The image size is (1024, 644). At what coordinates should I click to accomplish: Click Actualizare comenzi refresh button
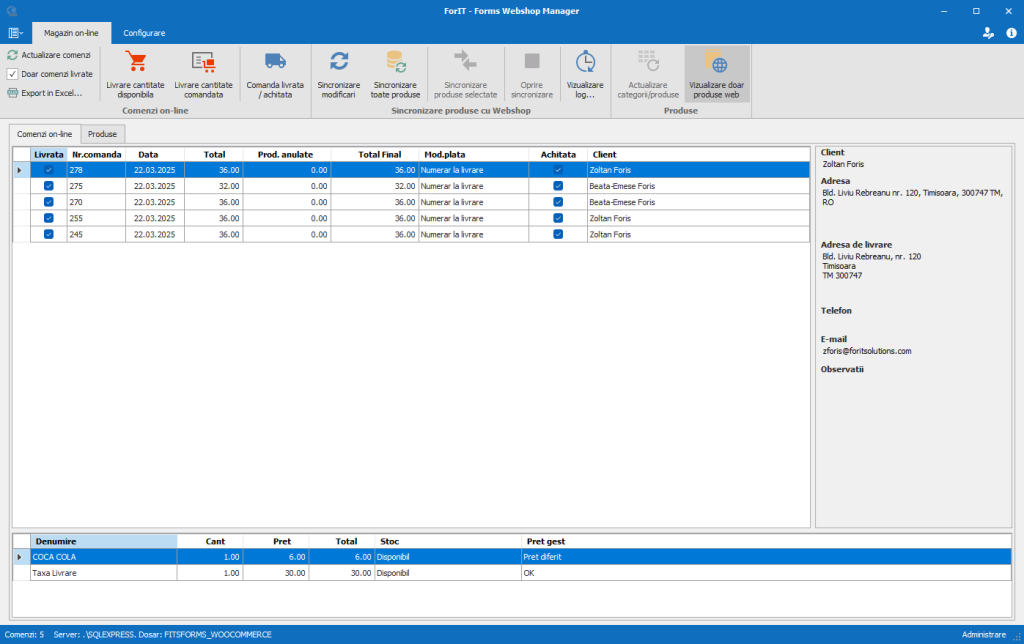[x=49, y=55]
